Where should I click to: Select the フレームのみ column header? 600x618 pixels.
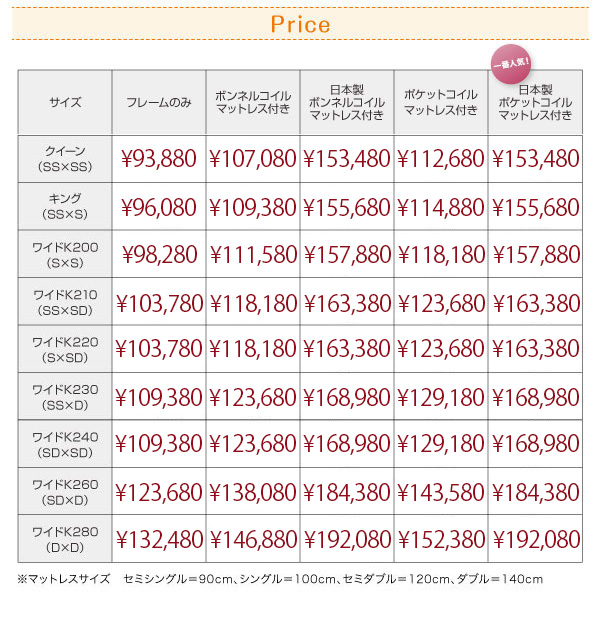pos(159,102)
